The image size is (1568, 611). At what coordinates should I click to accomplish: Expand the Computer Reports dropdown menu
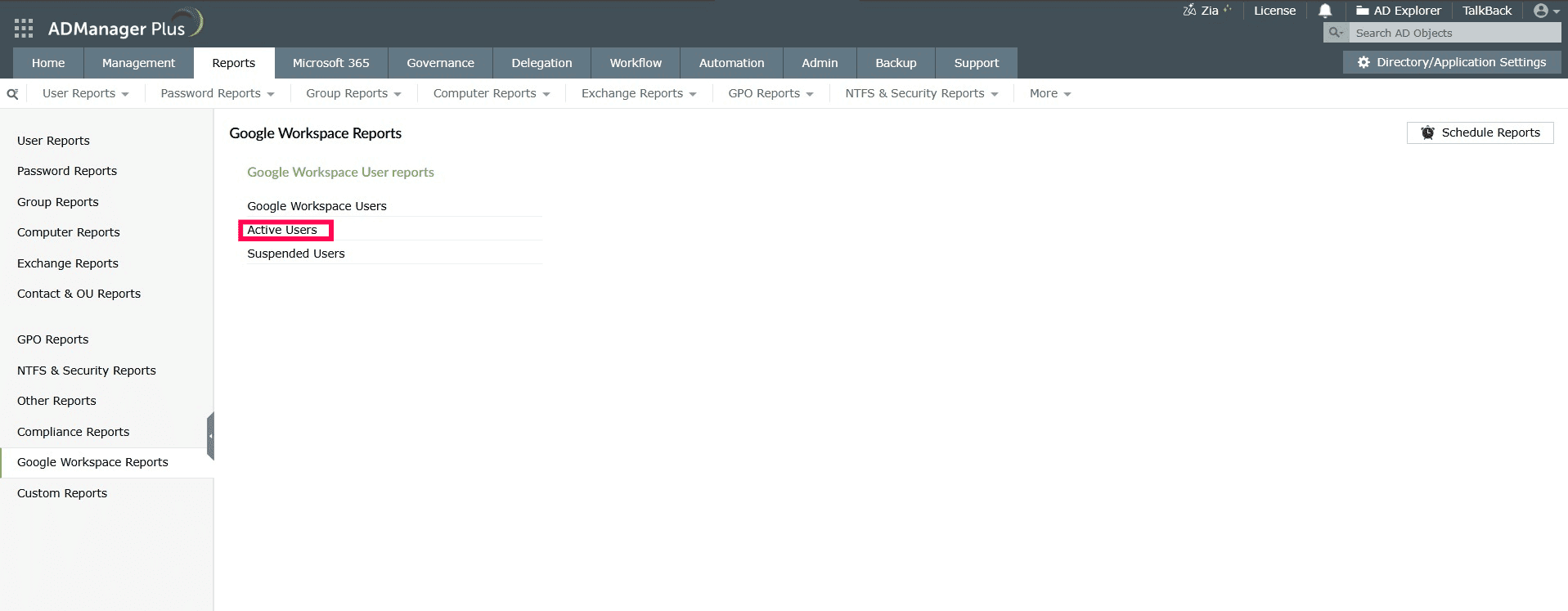click(492, 93)
